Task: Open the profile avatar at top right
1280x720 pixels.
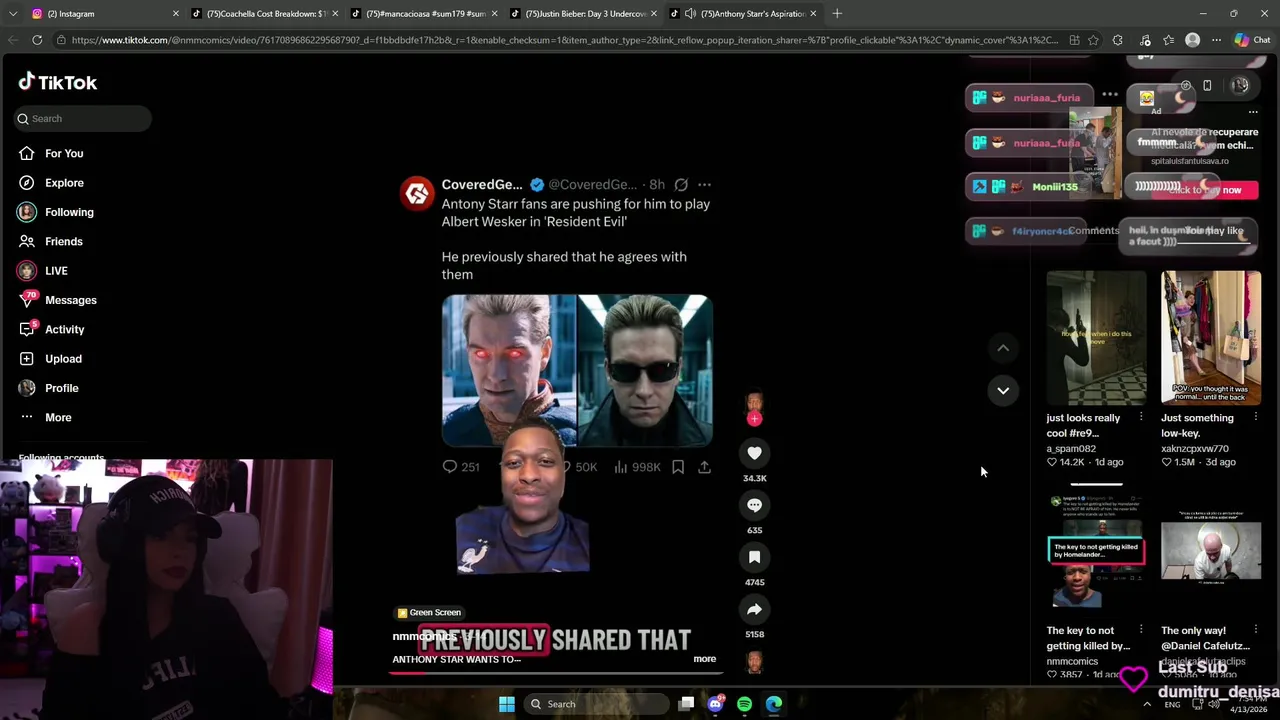Action: pyautogui.click(x=1240, y=86)
